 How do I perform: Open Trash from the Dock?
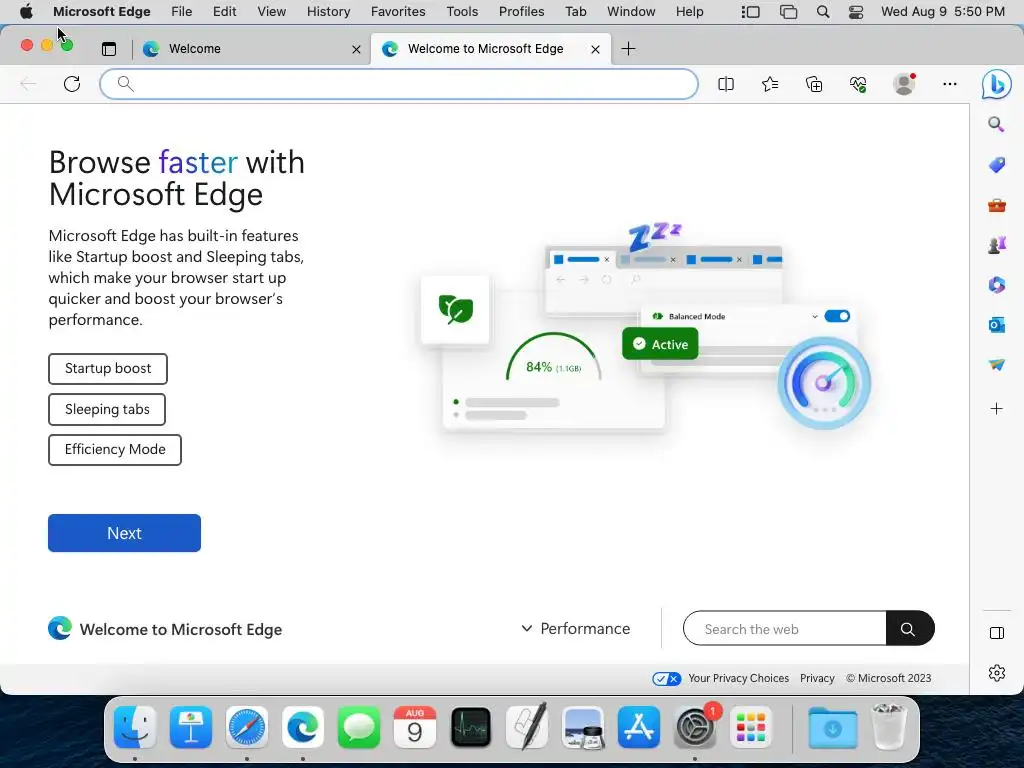tap(889, 727)
